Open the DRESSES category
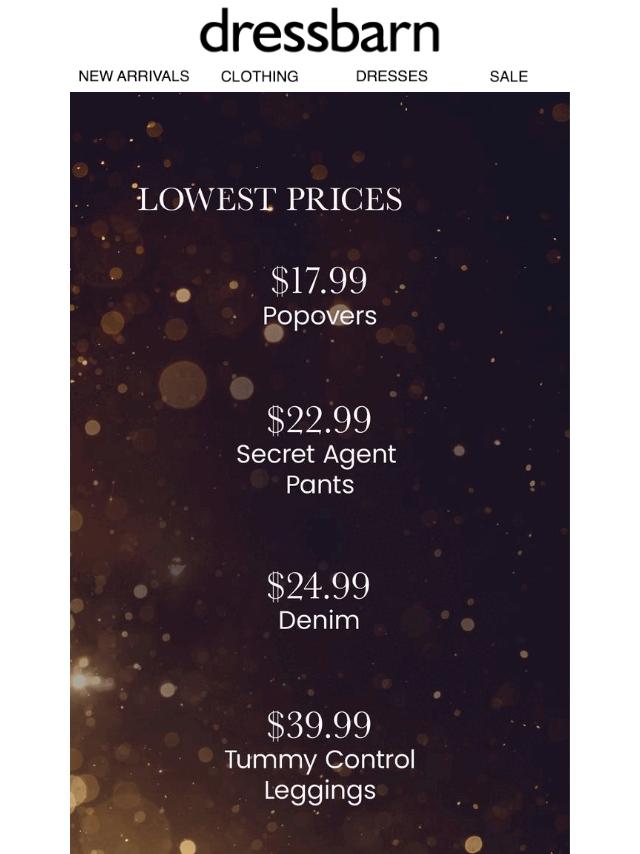Viewport: 640px width, 854px height. click(392, 76)
